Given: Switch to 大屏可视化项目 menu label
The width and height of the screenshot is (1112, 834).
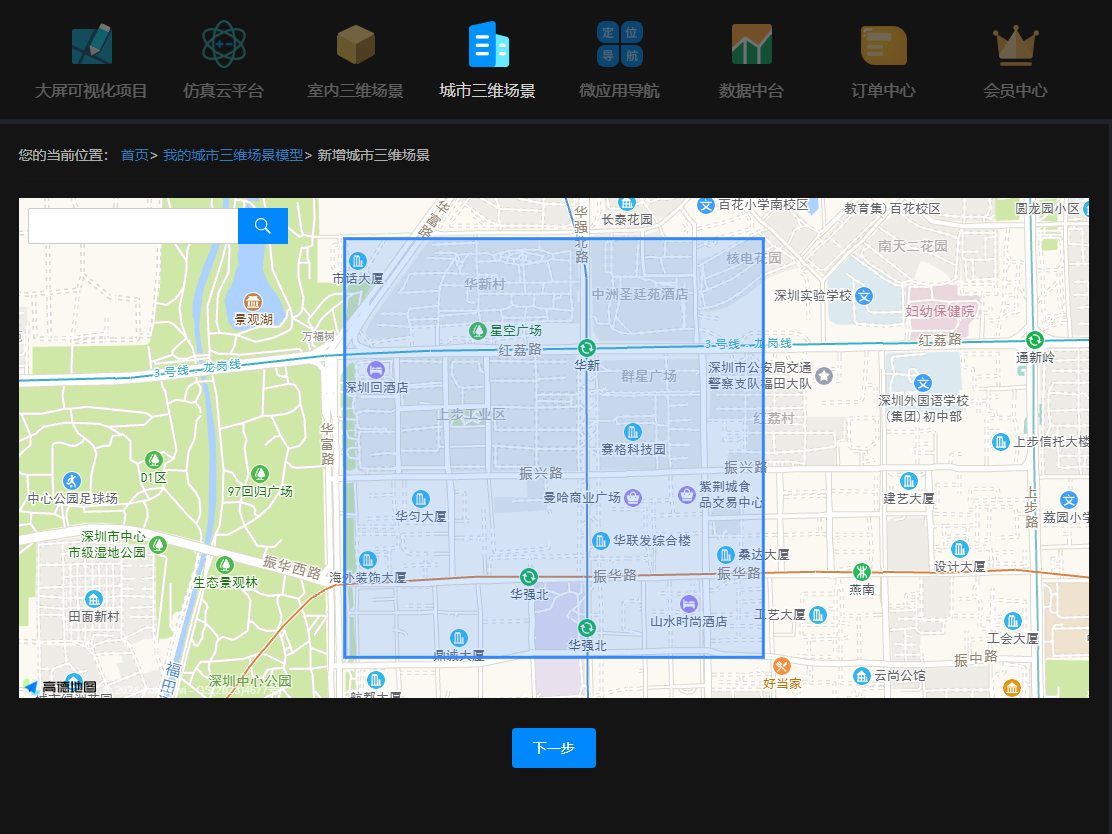Looking at the screenshot, I should [91, 91].
